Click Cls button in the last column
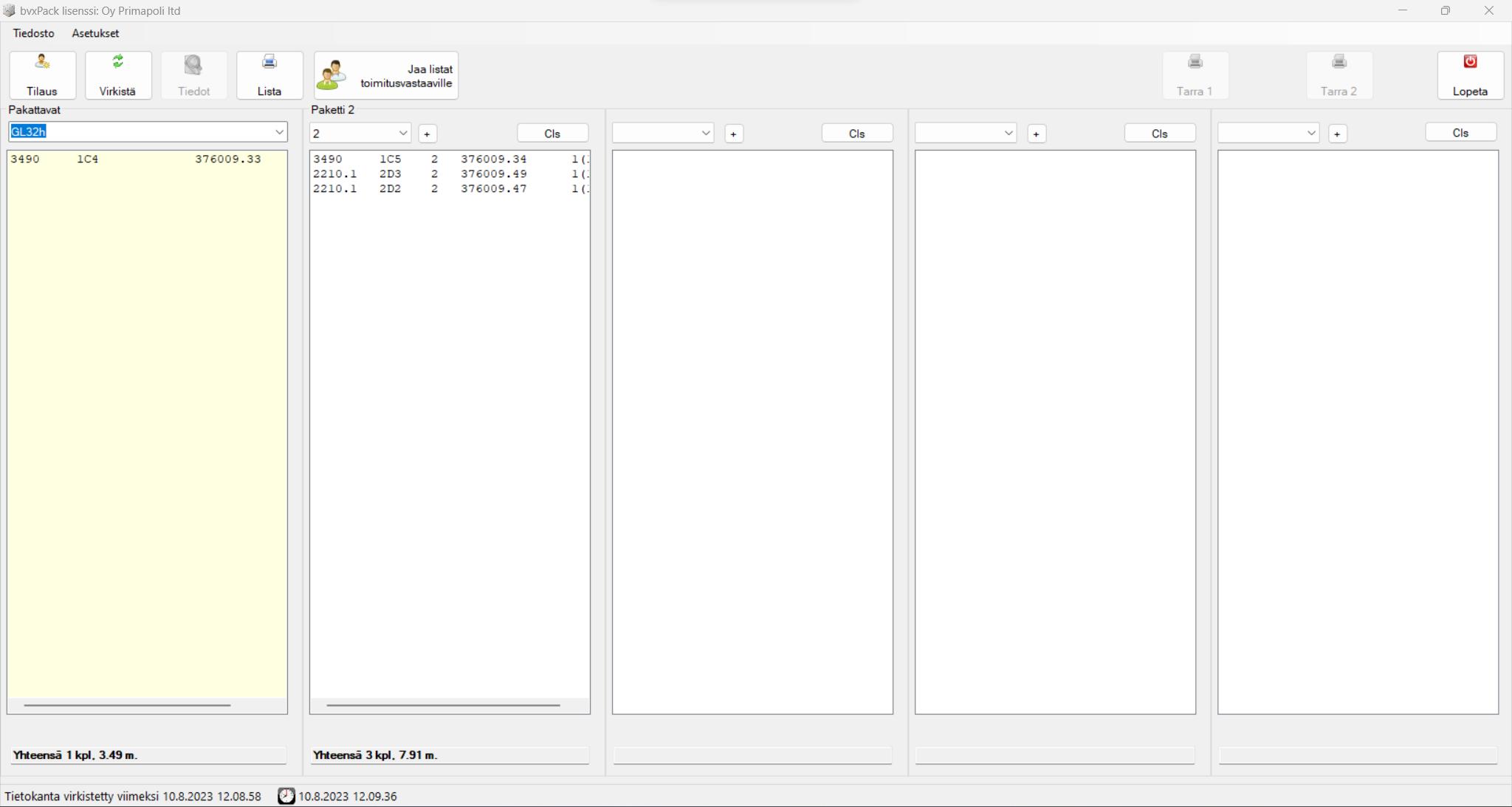This screenshot has height=807, width=1512. point(1460,133)
